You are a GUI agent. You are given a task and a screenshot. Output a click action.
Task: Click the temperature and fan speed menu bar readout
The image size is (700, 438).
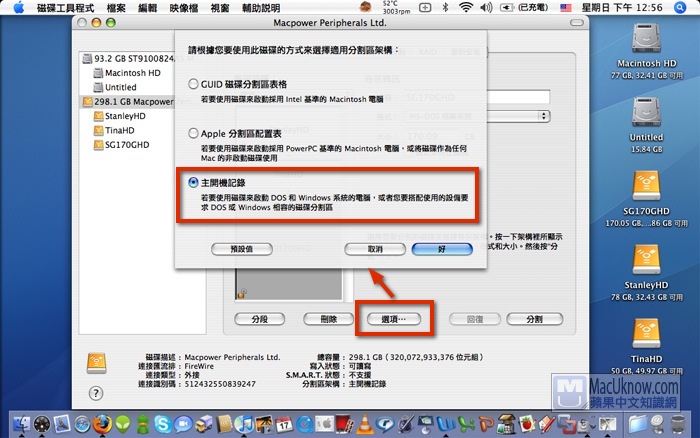(x=396, y=7)
